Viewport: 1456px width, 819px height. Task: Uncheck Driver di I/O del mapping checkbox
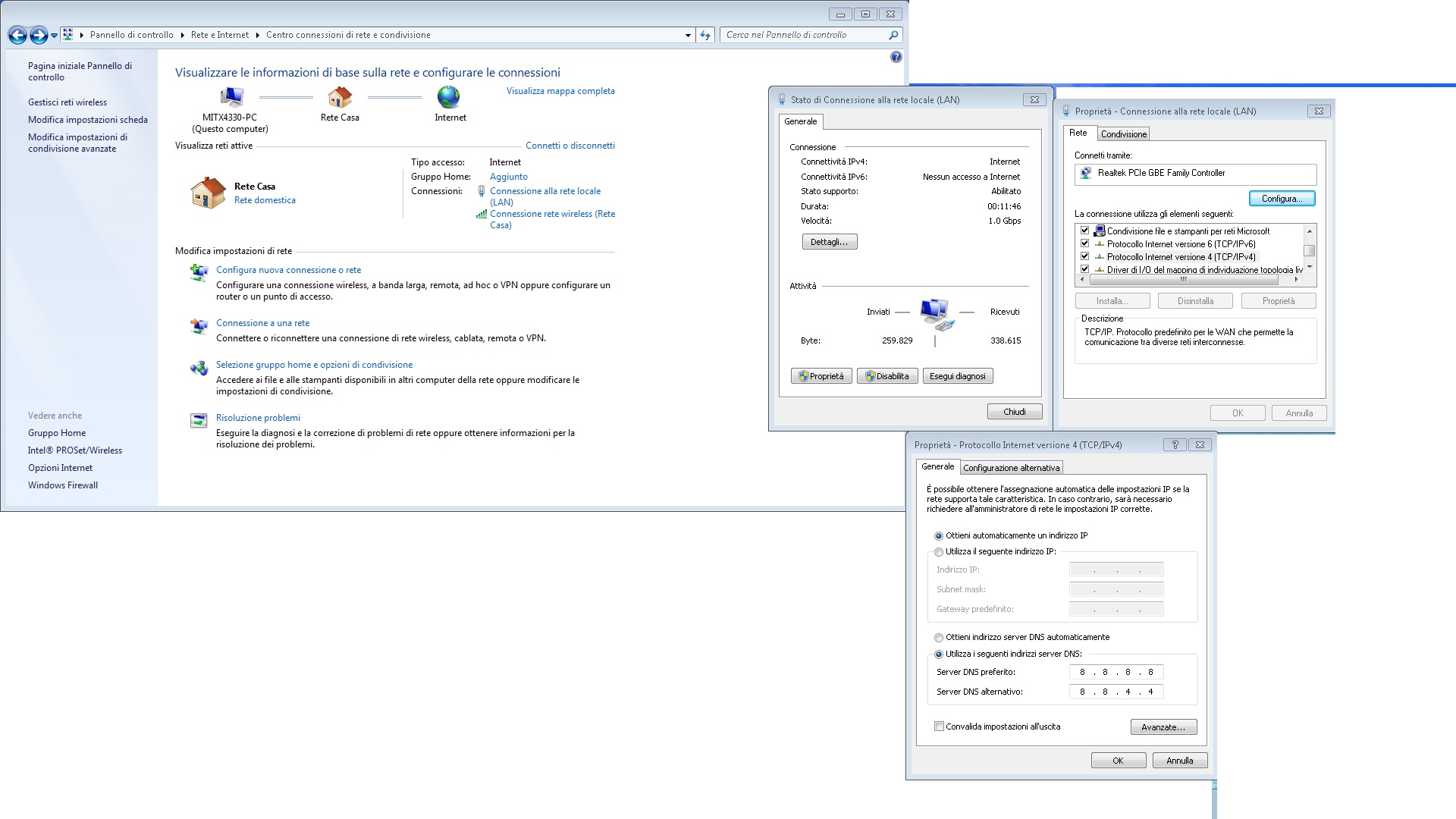pos(1084,269)
